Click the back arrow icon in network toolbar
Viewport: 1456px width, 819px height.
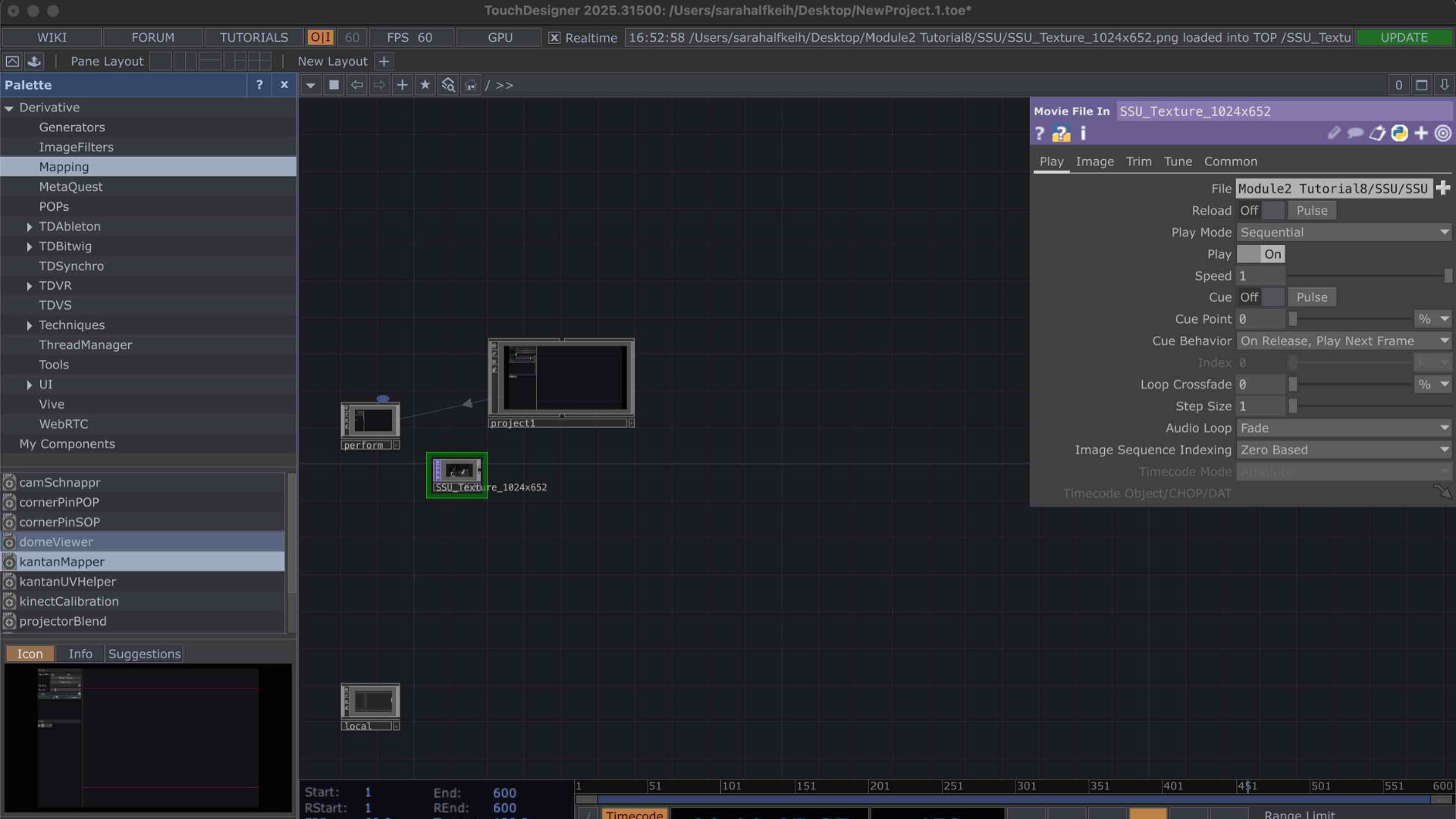356,85
